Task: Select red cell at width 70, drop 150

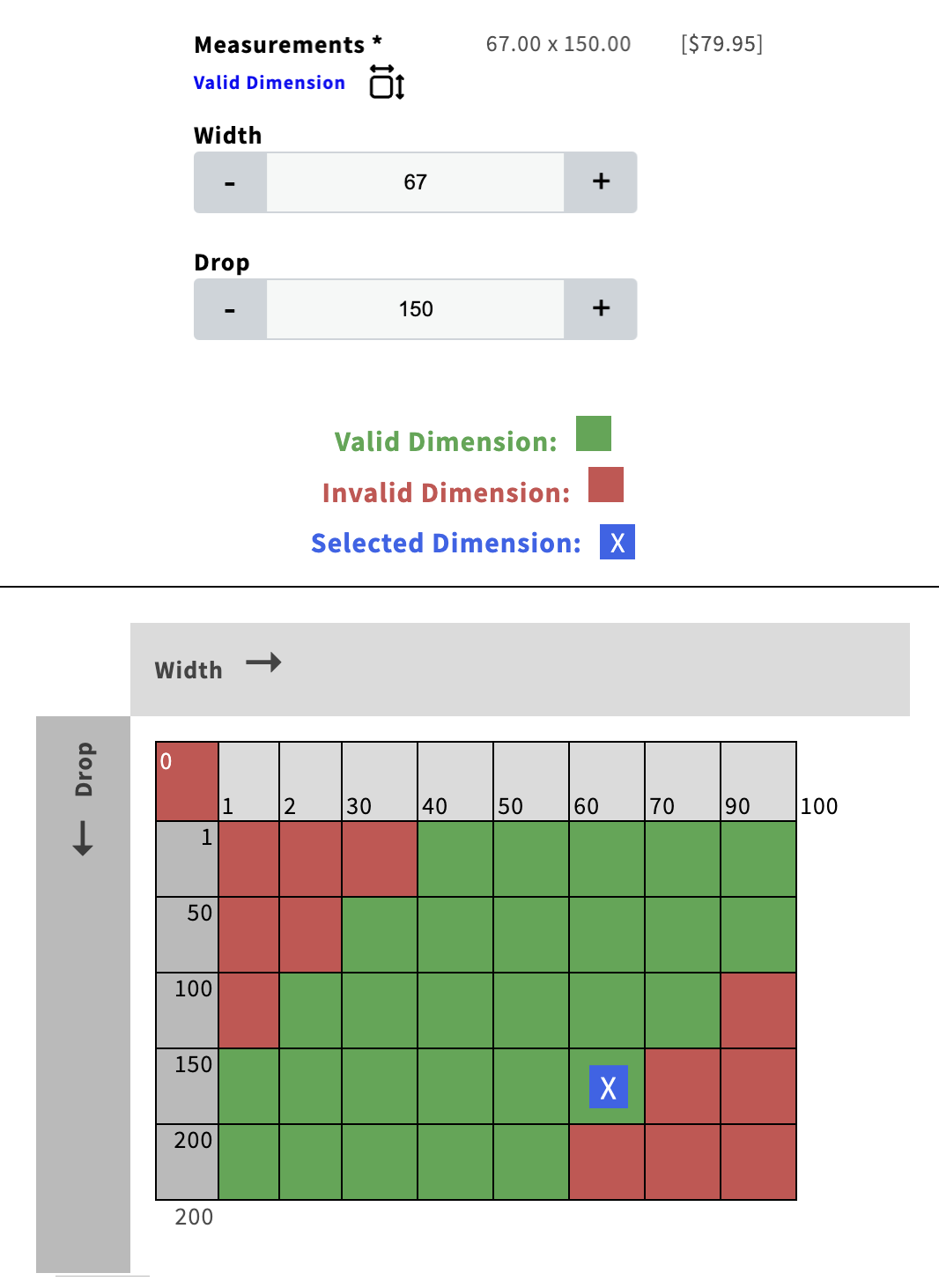Action: (x=683, y=1086)
